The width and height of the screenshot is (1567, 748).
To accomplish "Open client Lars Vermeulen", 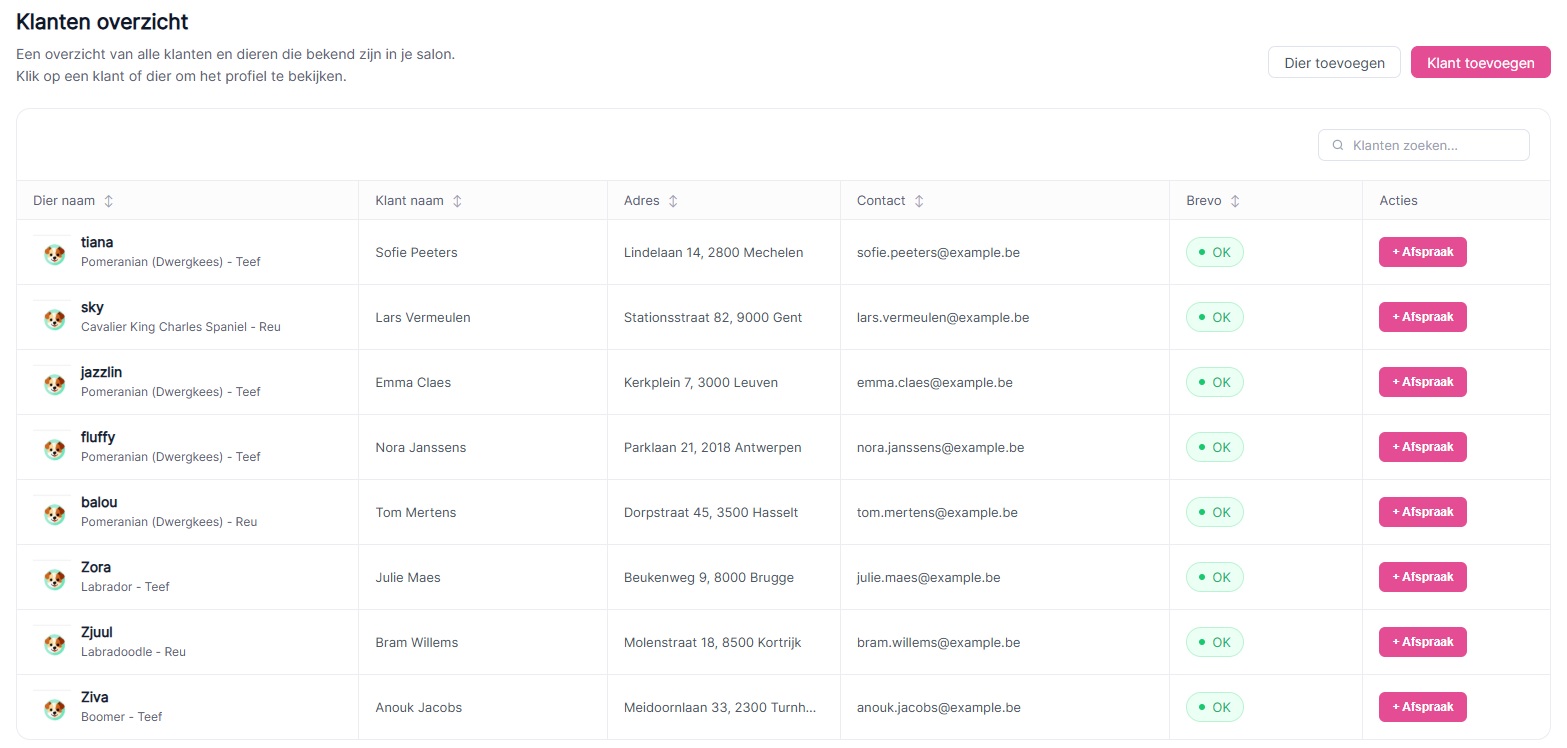I will tap(423, 317).
